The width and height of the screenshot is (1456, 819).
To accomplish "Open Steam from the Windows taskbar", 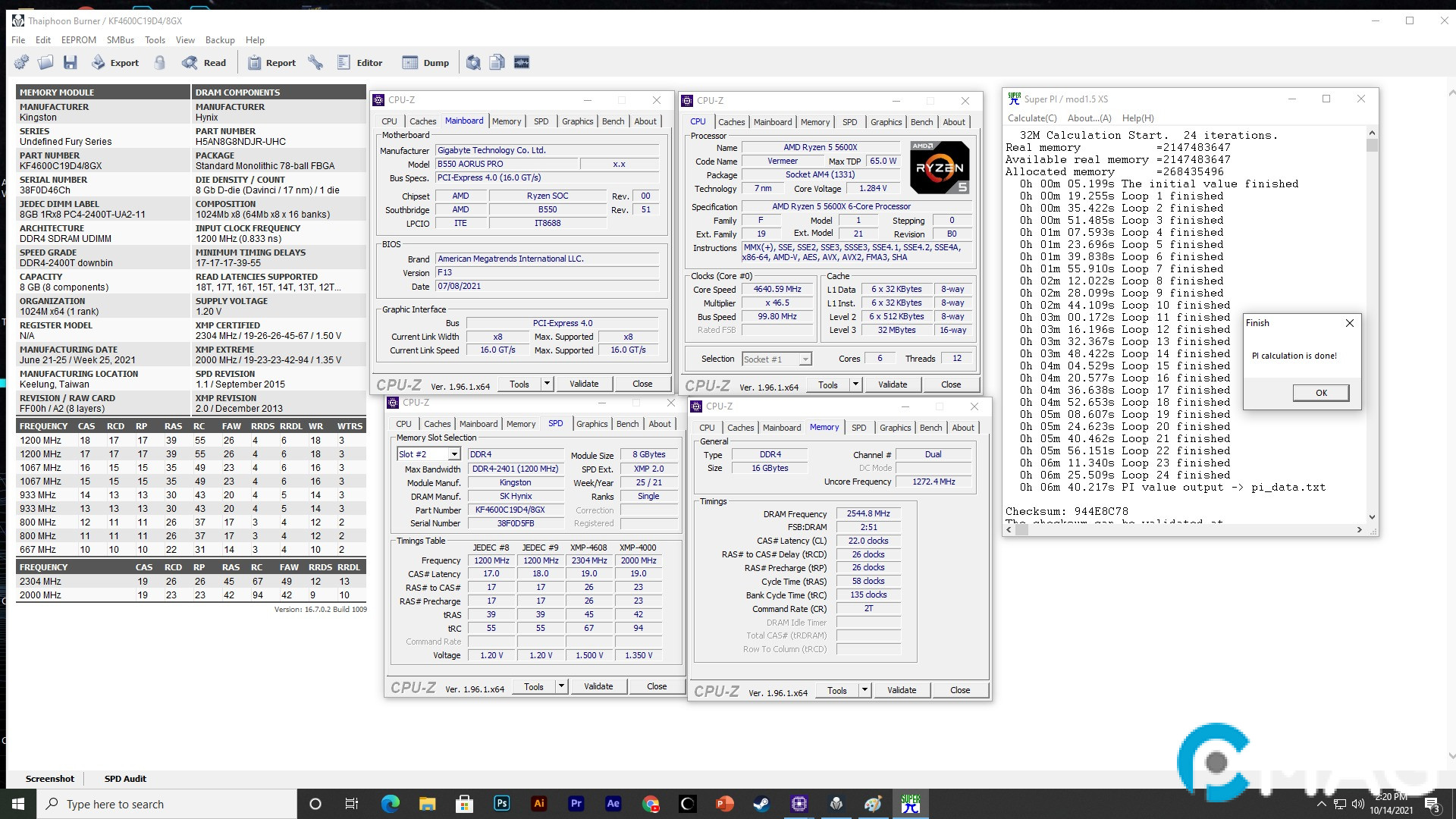I will (x=761, y=804).
